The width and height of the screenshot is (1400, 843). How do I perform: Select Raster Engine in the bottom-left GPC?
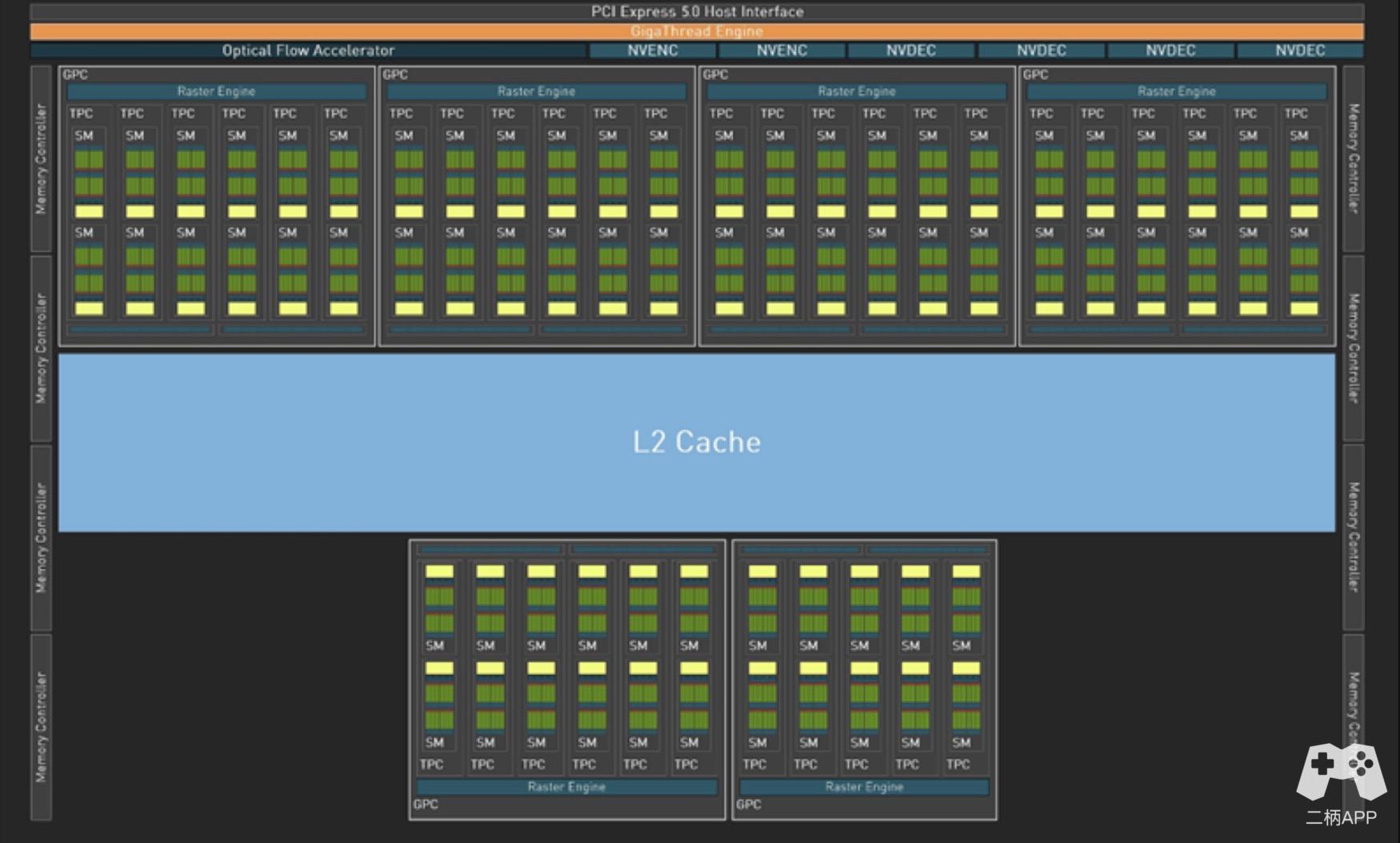(x=566, y=787)
